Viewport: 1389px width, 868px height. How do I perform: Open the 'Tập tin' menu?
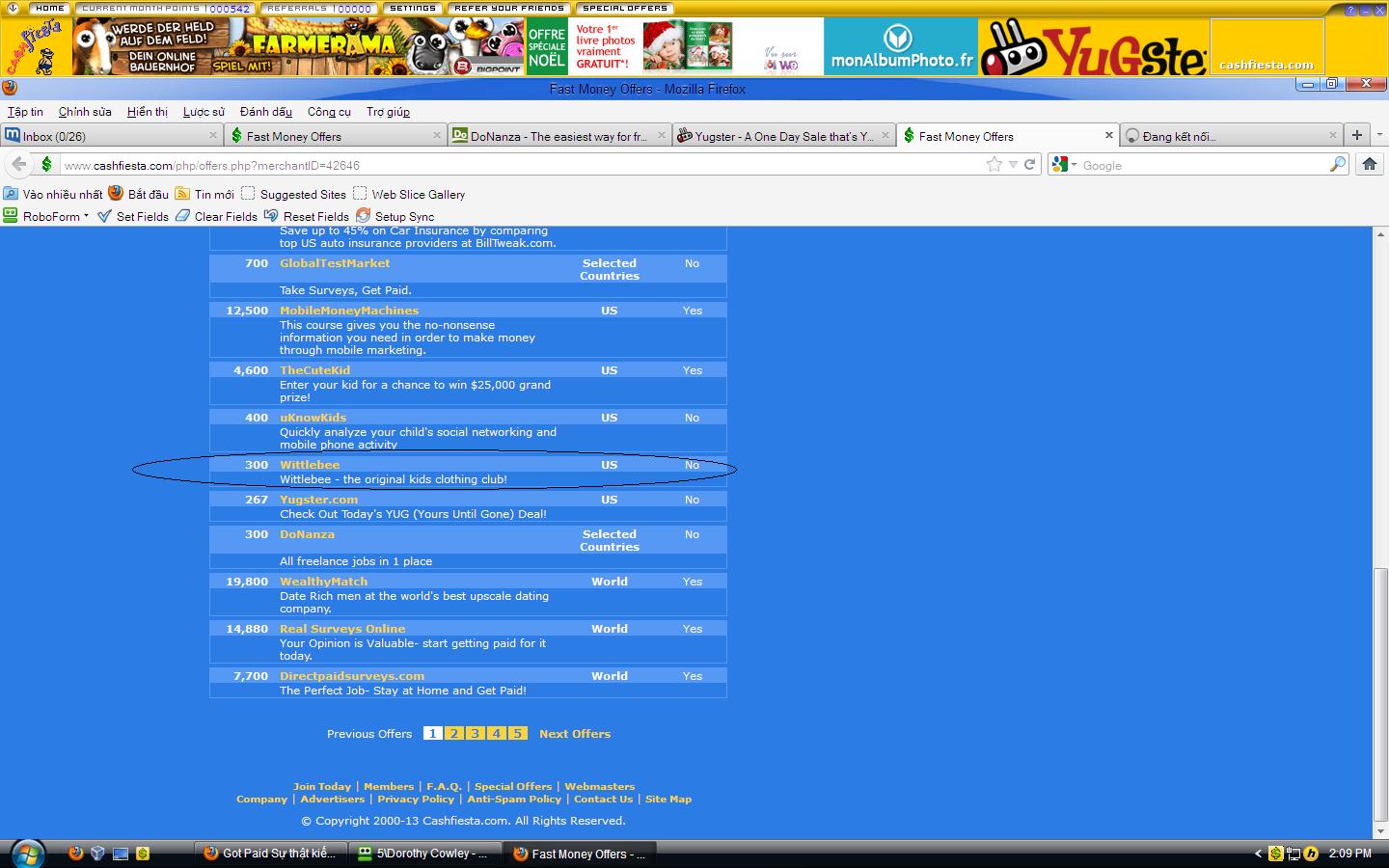point(25,112)
